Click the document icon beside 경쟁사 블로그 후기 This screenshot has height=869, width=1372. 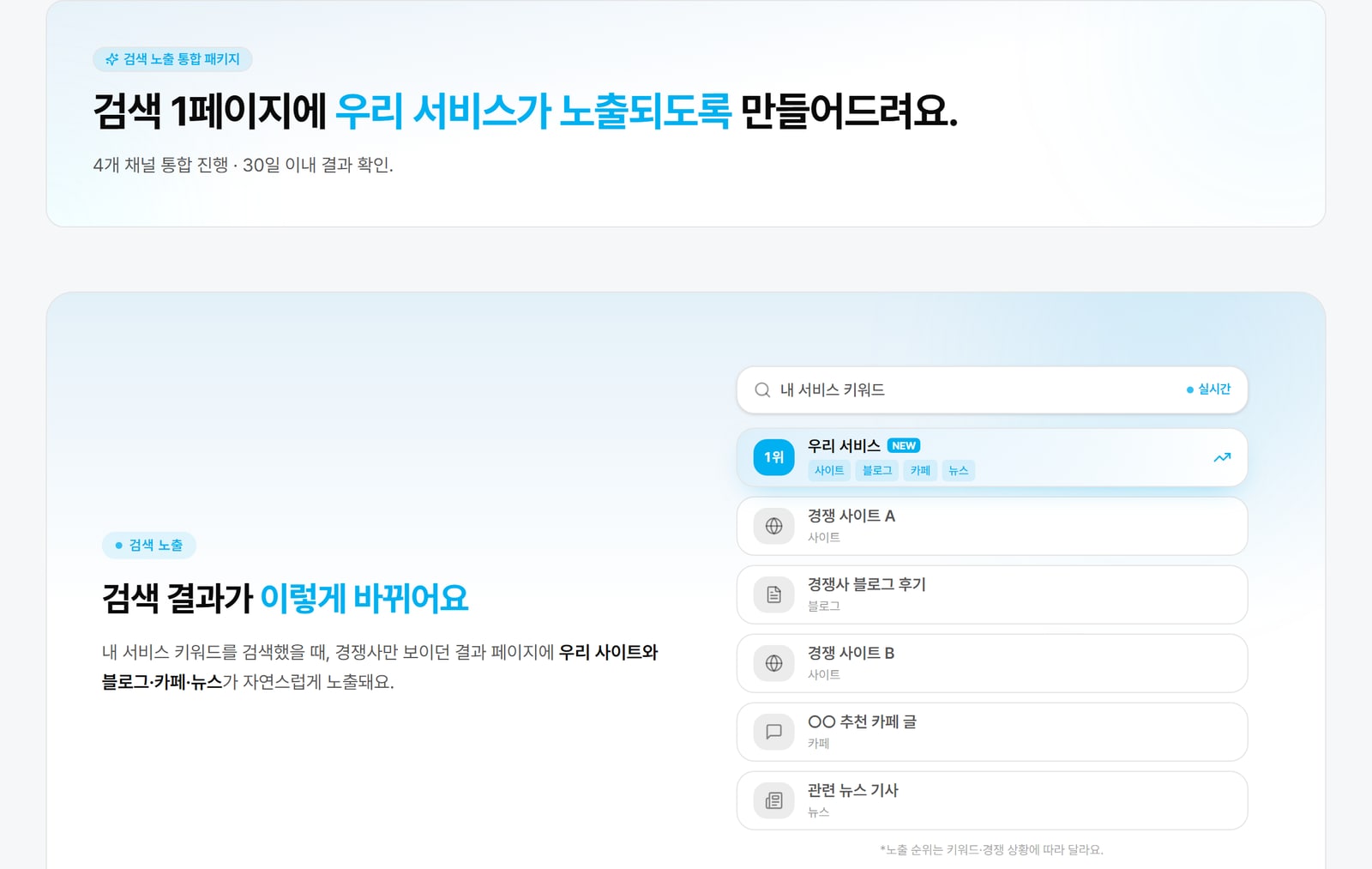773,594
